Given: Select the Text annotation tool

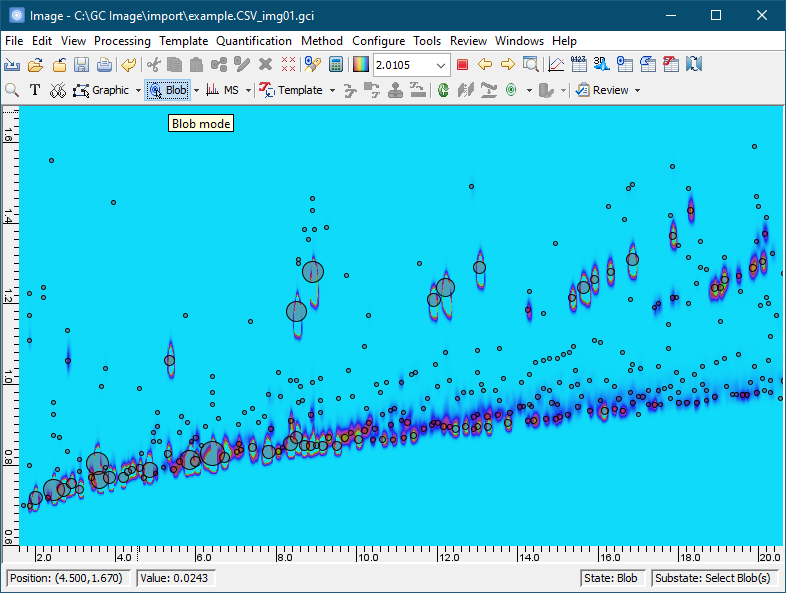Looking at the screenshot, I should (x=35, y=90).
